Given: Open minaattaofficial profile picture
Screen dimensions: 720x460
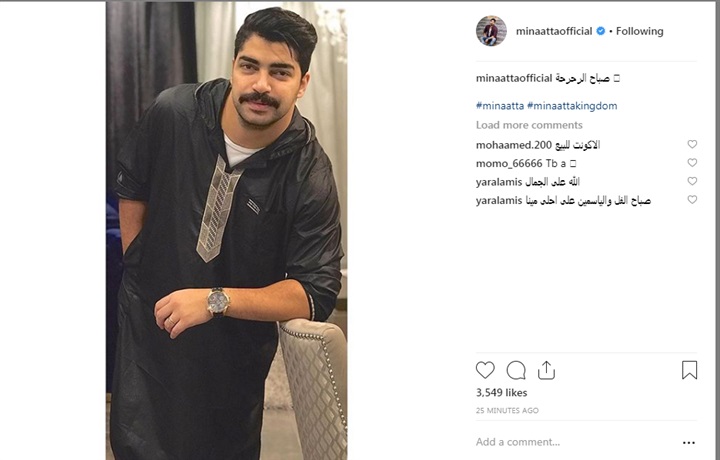Looking at the screenshot, I should [491, 31].
